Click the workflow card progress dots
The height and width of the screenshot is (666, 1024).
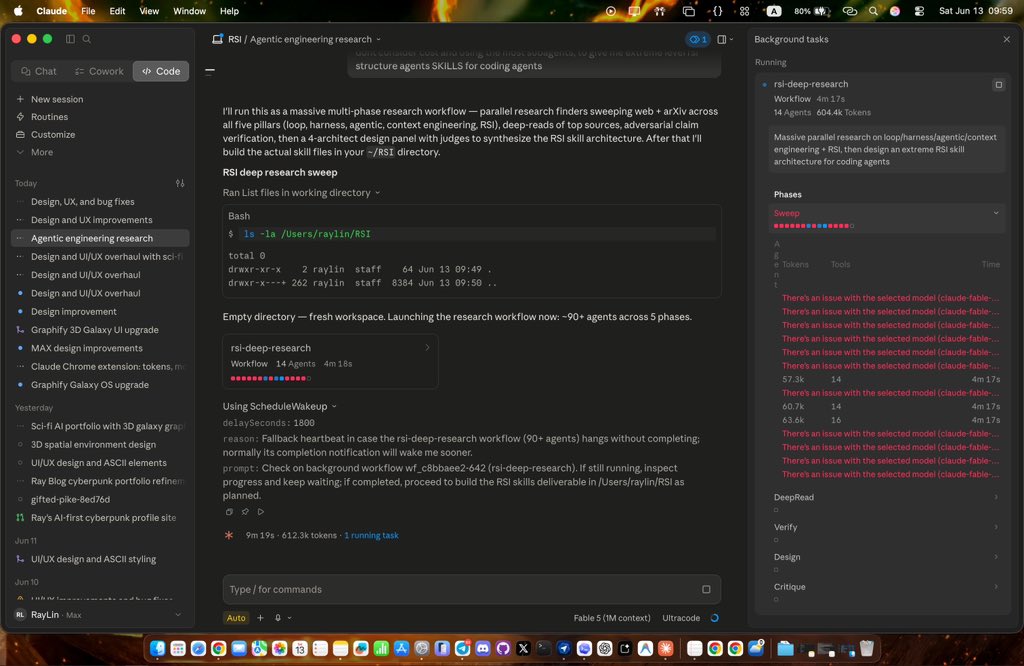[270, 378]
